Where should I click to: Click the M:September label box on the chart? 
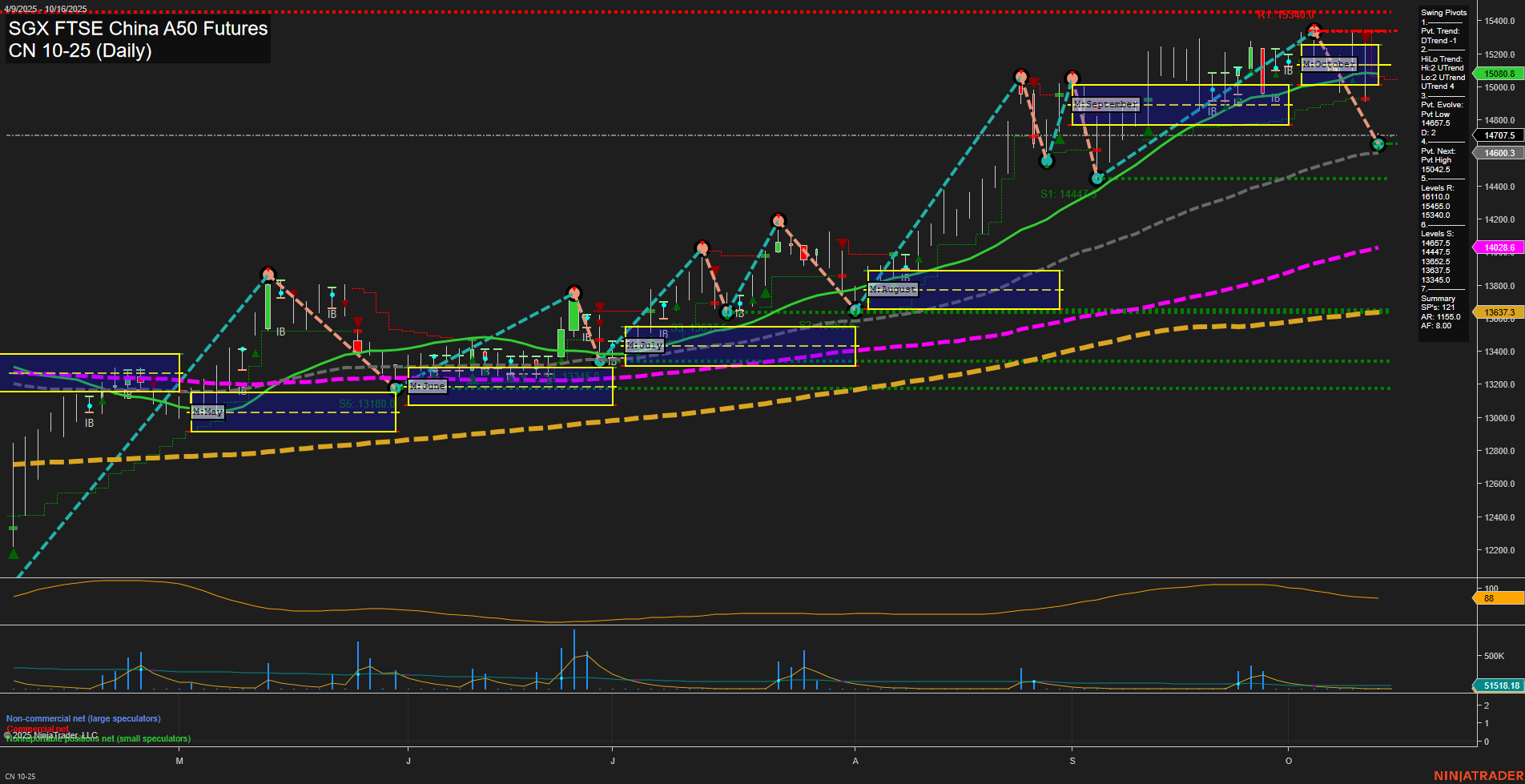point(1106,104)
